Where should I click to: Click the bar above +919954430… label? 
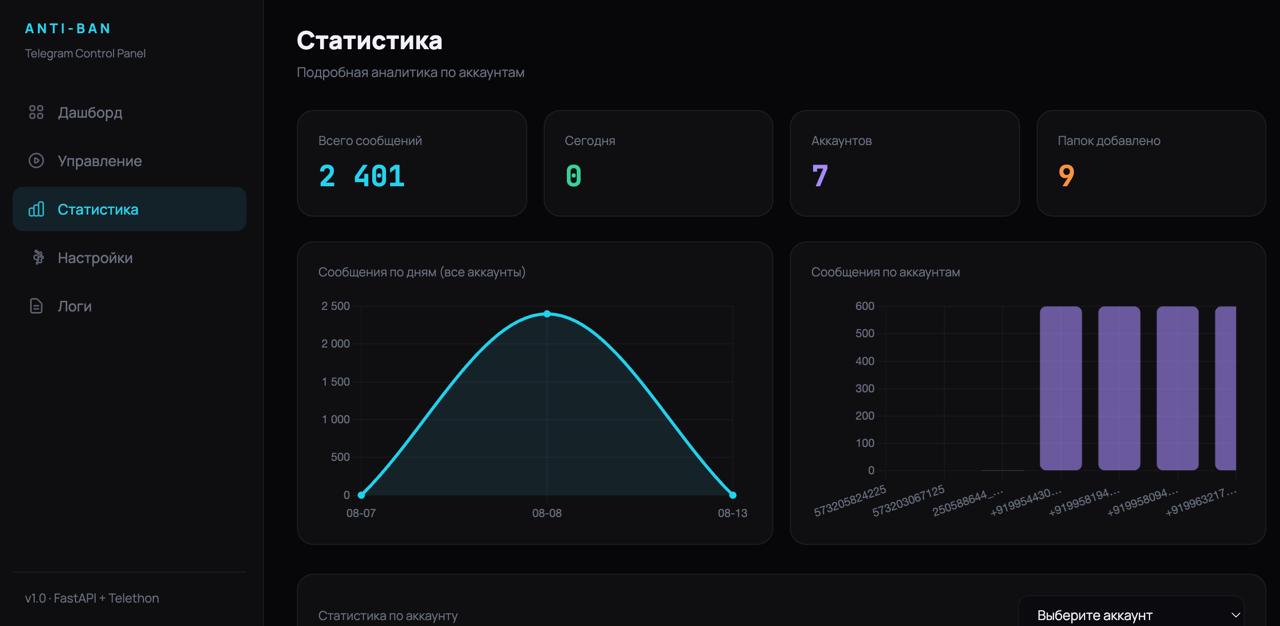pyautogui.click(x=1061, y=388)
